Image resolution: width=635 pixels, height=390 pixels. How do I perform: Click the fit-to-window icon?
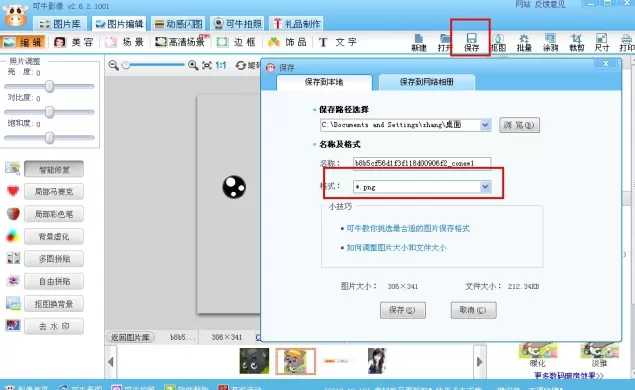[207, 65]
